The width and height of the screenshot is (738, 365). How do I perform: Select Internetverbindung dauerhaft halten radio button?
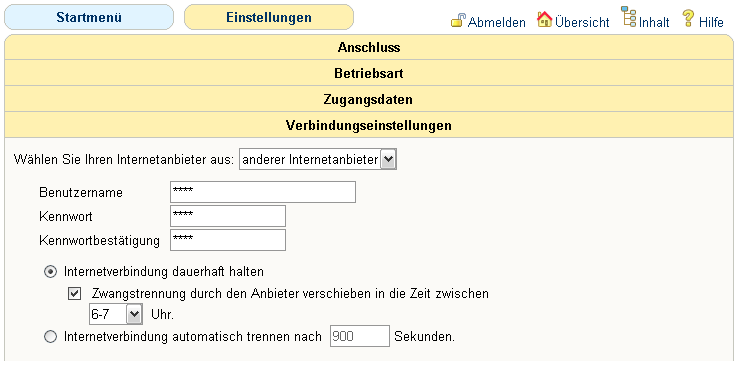[50, 272]
